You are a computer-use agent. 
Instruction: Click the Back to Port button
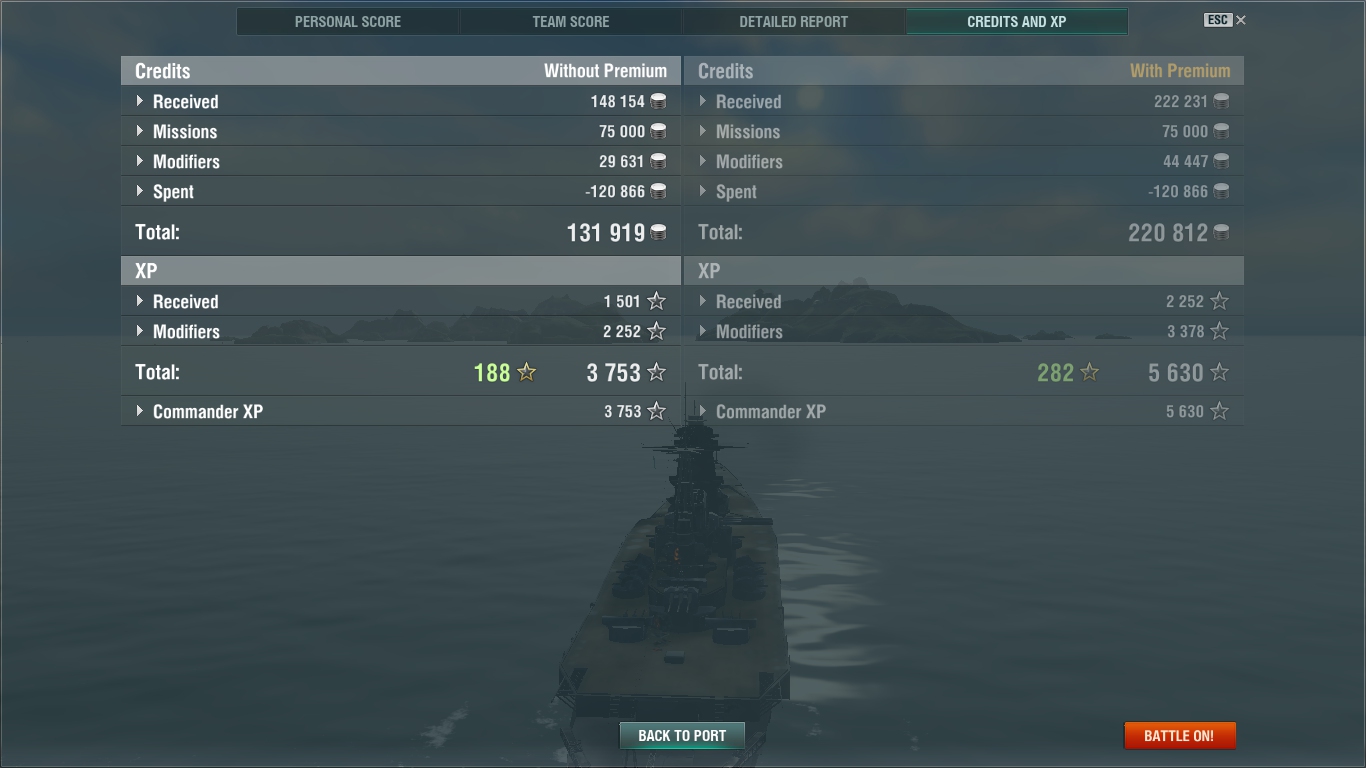click(682, 735)
